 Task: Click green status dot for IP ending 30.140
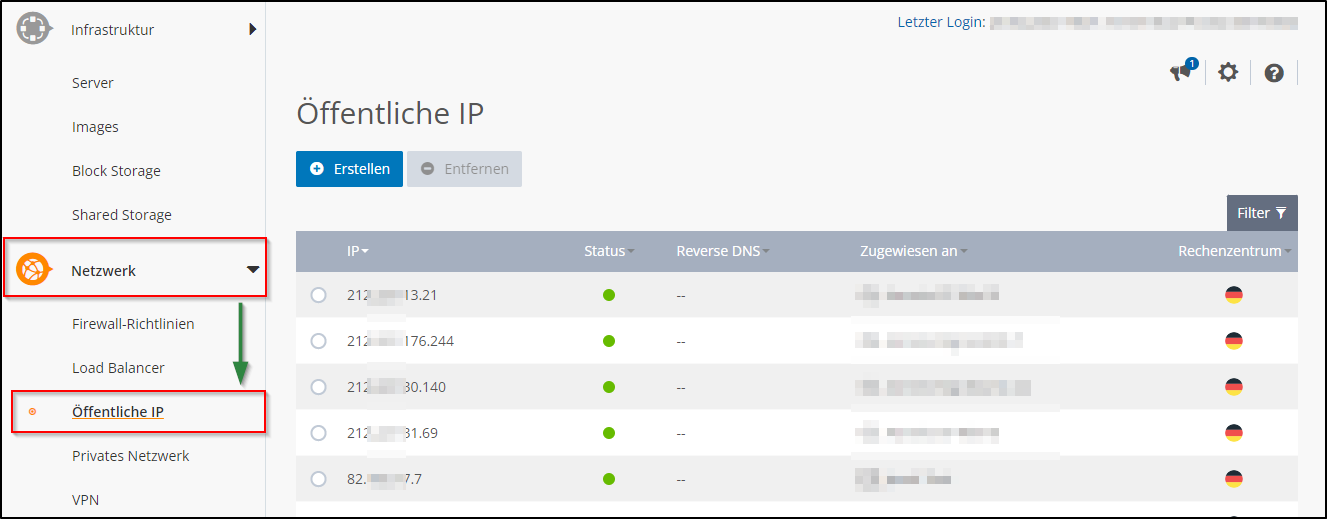click(609, 387)
